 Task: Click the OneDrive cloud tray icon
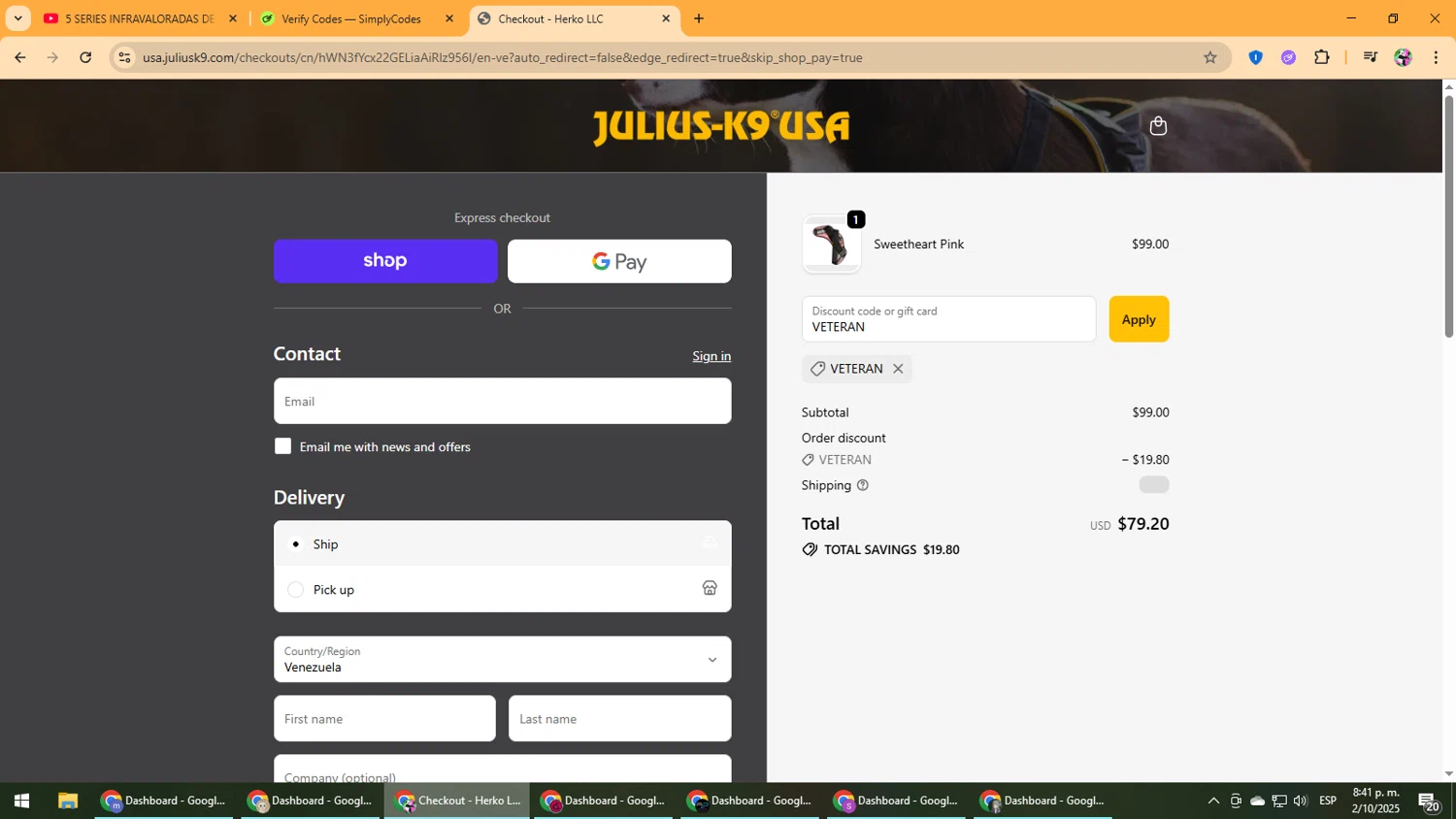pos(1257,801)
